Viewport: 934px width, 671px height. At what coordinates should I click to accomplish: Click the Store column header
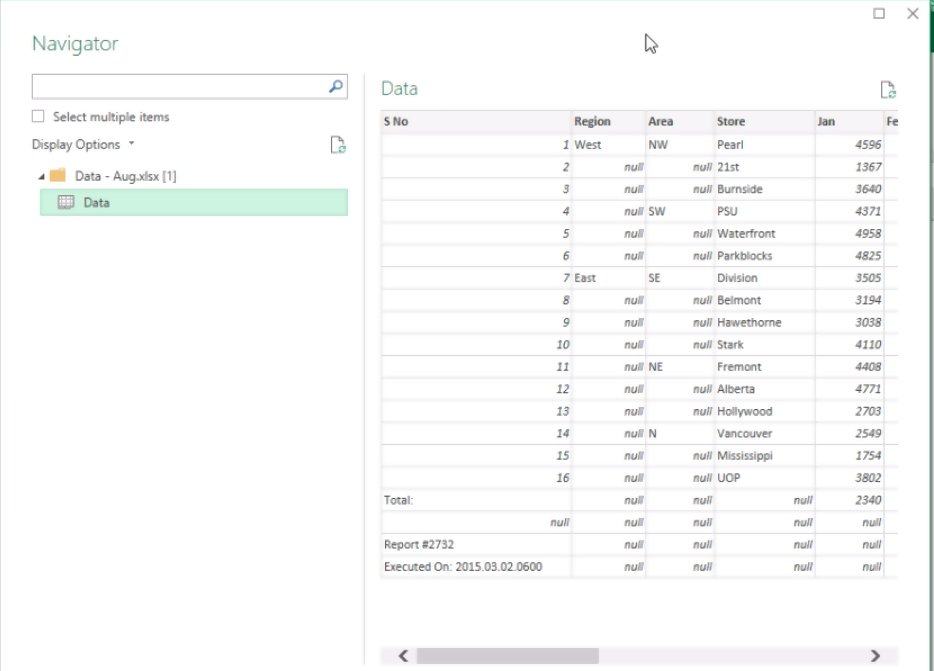click(x=764, y=122)
